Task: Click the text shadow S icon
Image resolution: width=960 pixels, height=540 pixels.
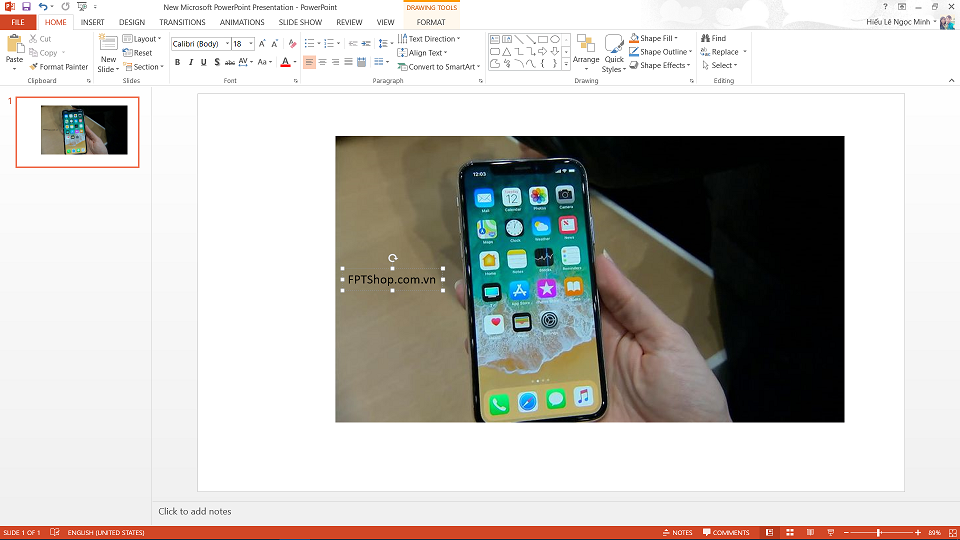Action: pyautogui.click(x=217, y=62)
